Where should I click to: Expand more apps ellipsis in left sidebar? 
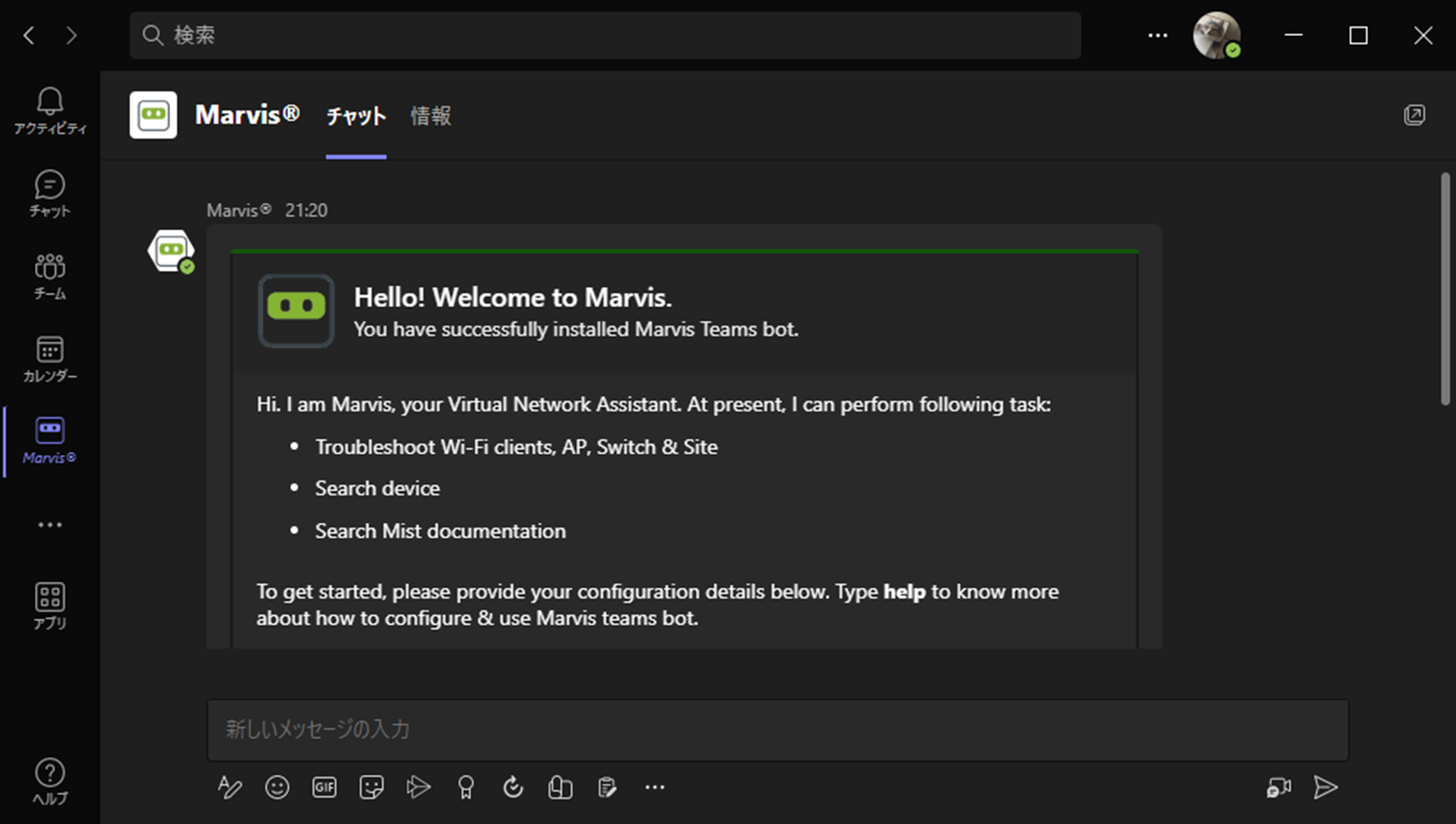point(49,525)
